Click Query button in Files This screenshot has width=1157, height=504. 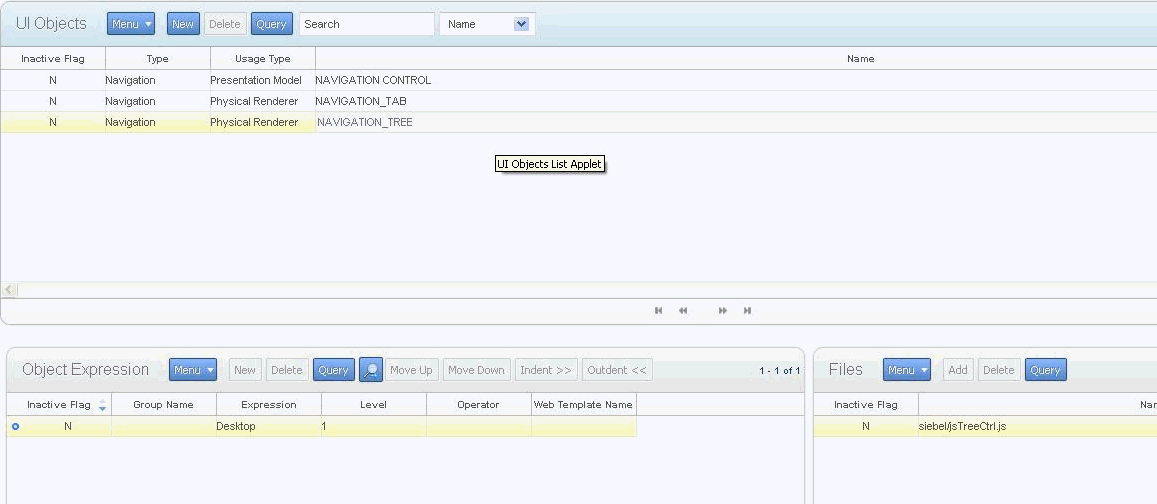tap(1046, 370)
